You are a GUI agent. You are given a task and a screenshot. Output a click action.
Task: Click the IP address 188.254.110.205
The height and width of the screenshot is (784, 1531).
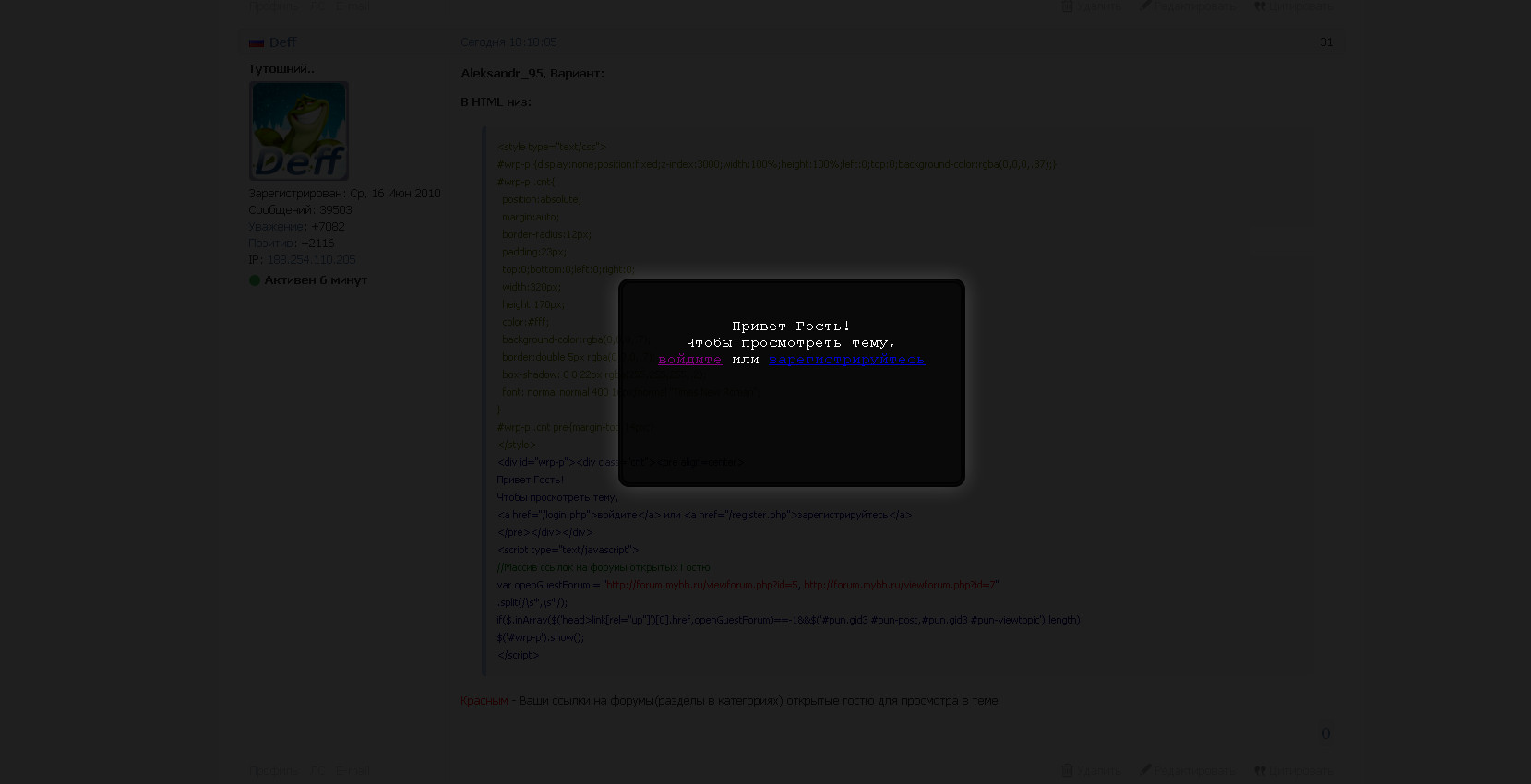pyautogui.click(x=311, y=260)
